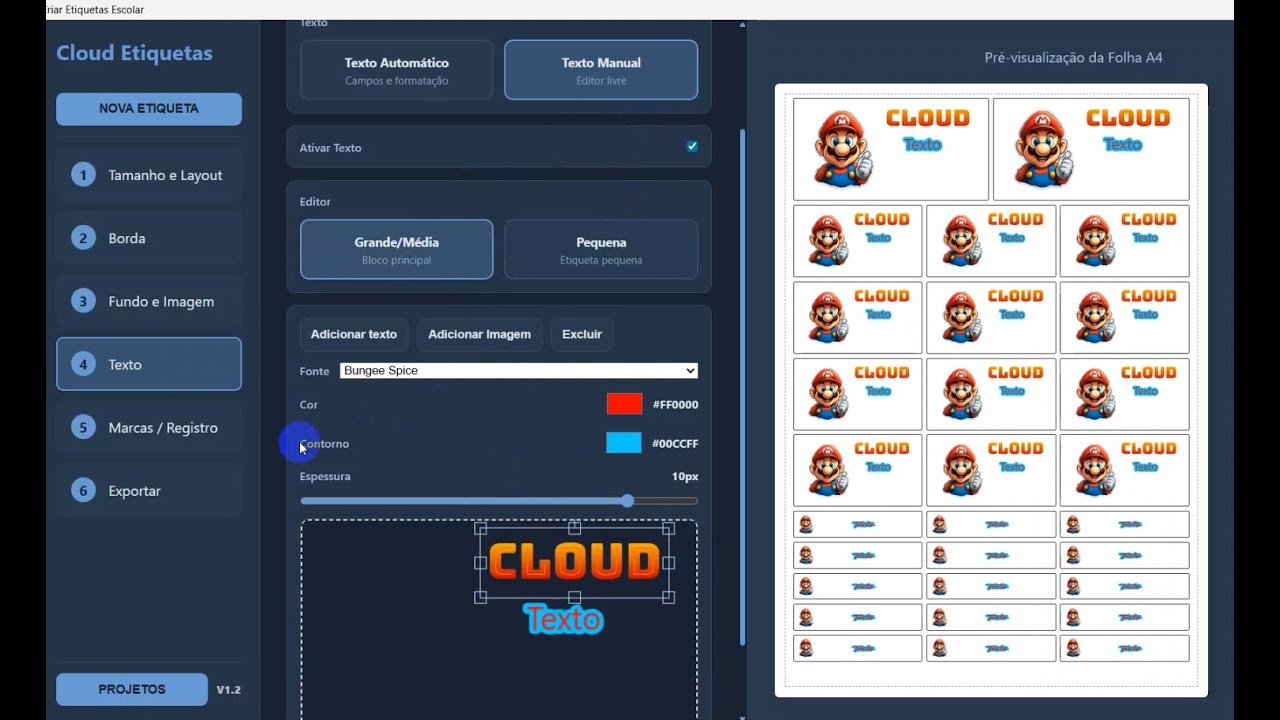The height and width of the screenshot is (720, 1280).
Task: Open the PROJETOS button
Action: [x=132, y=689]
